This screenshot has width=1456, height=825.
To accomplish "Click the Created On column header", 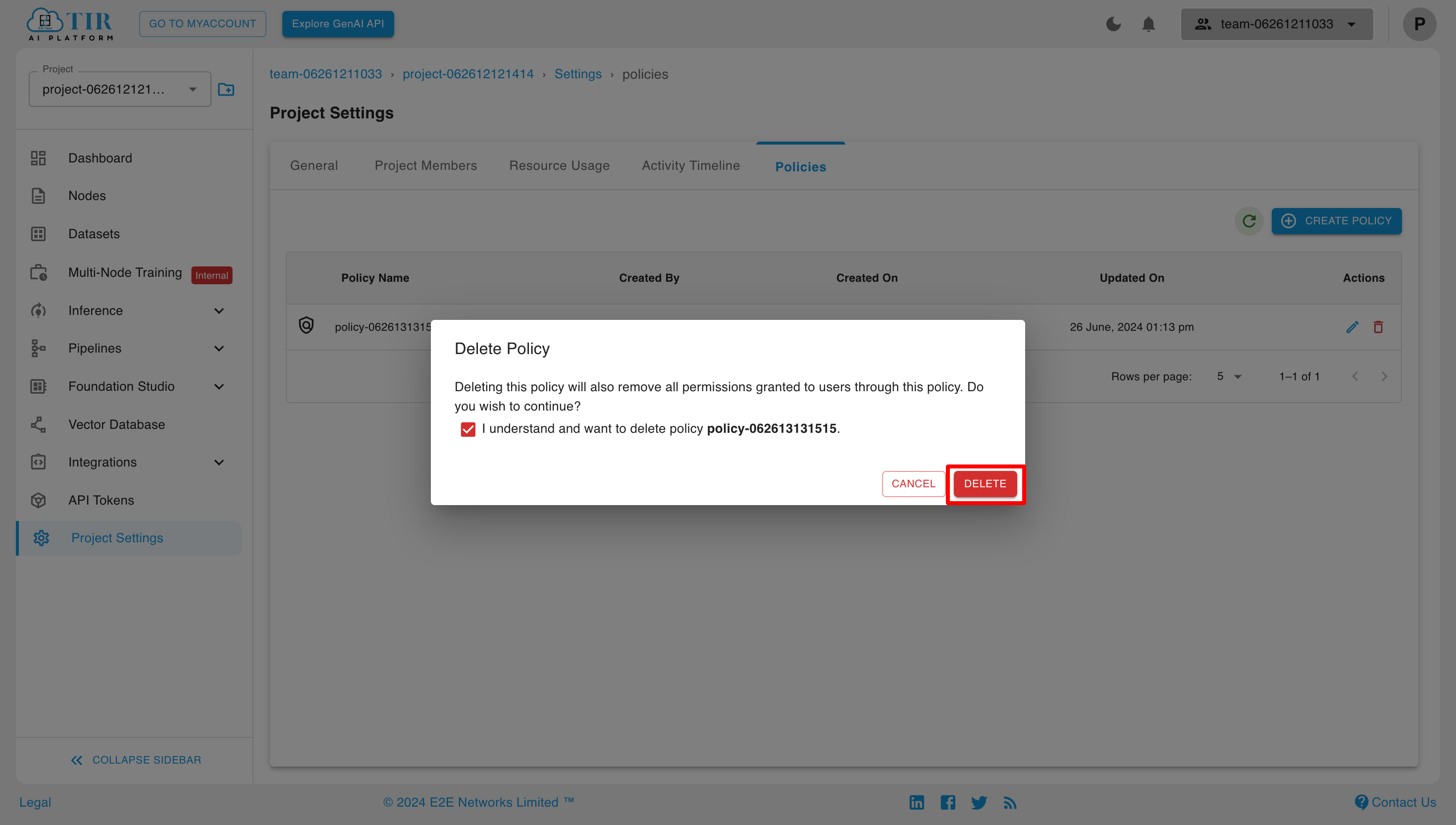I will tap(867, 278).
